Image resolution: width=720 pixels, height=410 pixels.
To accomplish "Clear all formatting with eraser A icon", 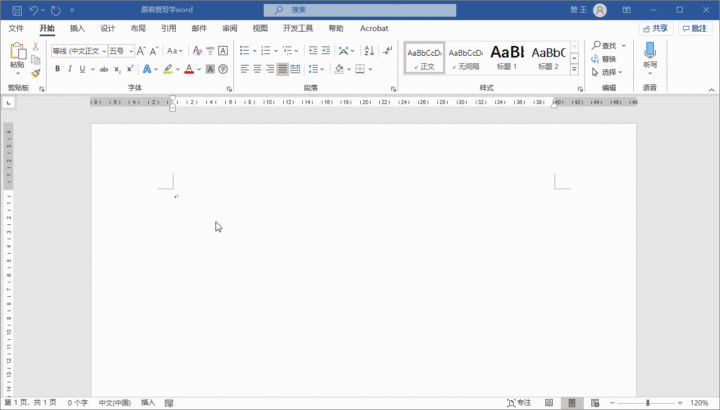I will [197, 51].
